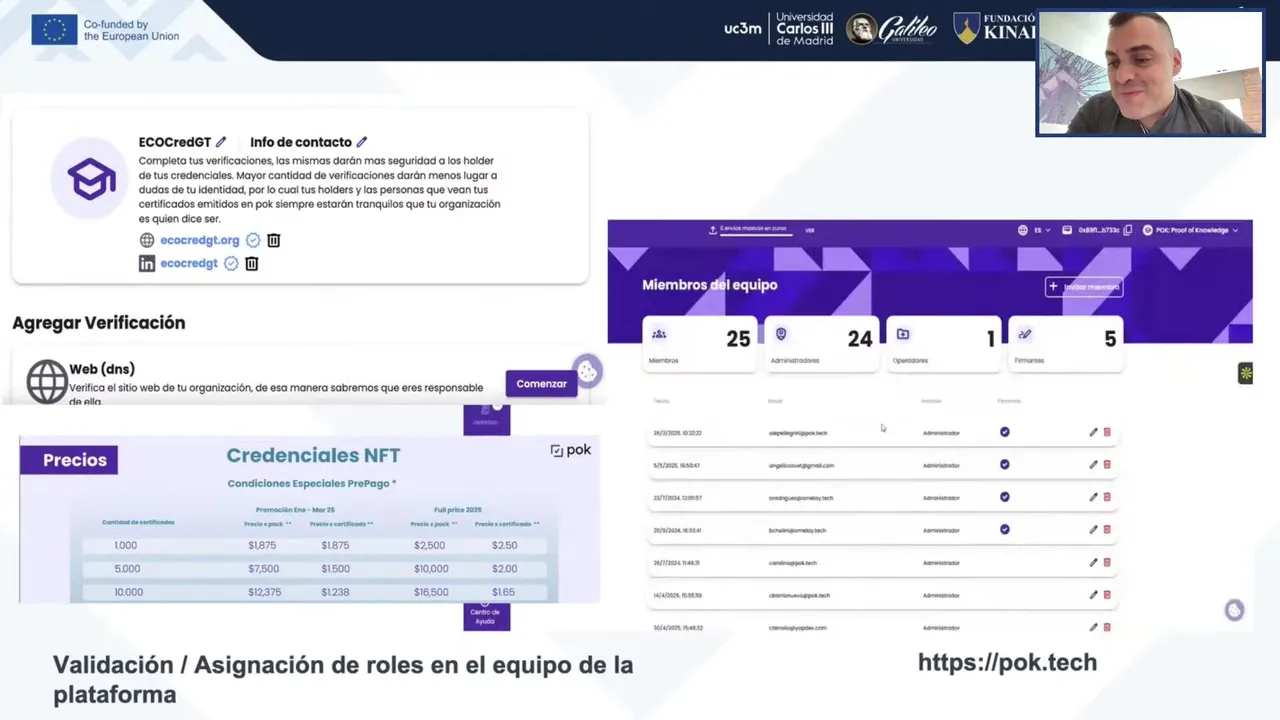Image resolution: width=1280 pixels, height=720 pixels.
Task: Click the Centro de Ayuda purple button
Action: [x=486, y=616]
